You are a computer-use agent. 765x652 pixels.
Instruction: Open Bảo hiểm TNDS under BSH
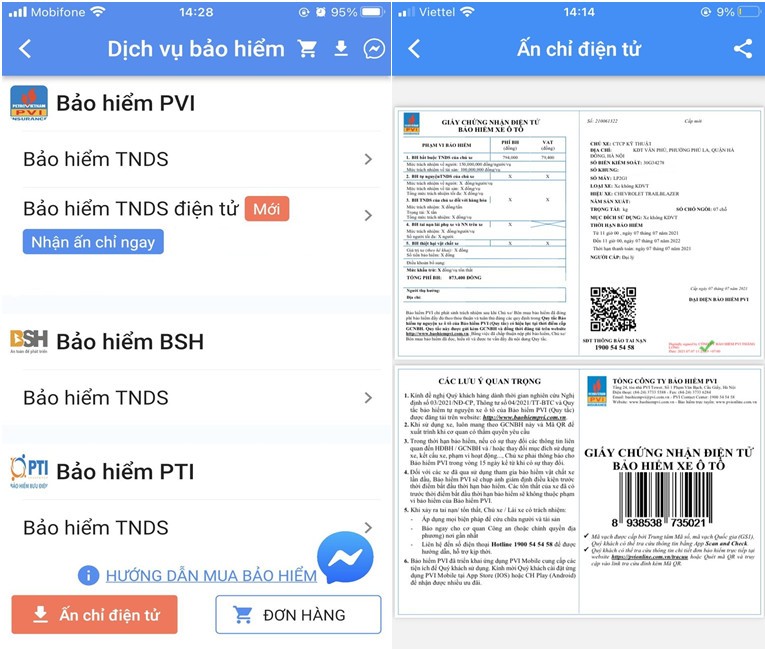click(197, 398)
